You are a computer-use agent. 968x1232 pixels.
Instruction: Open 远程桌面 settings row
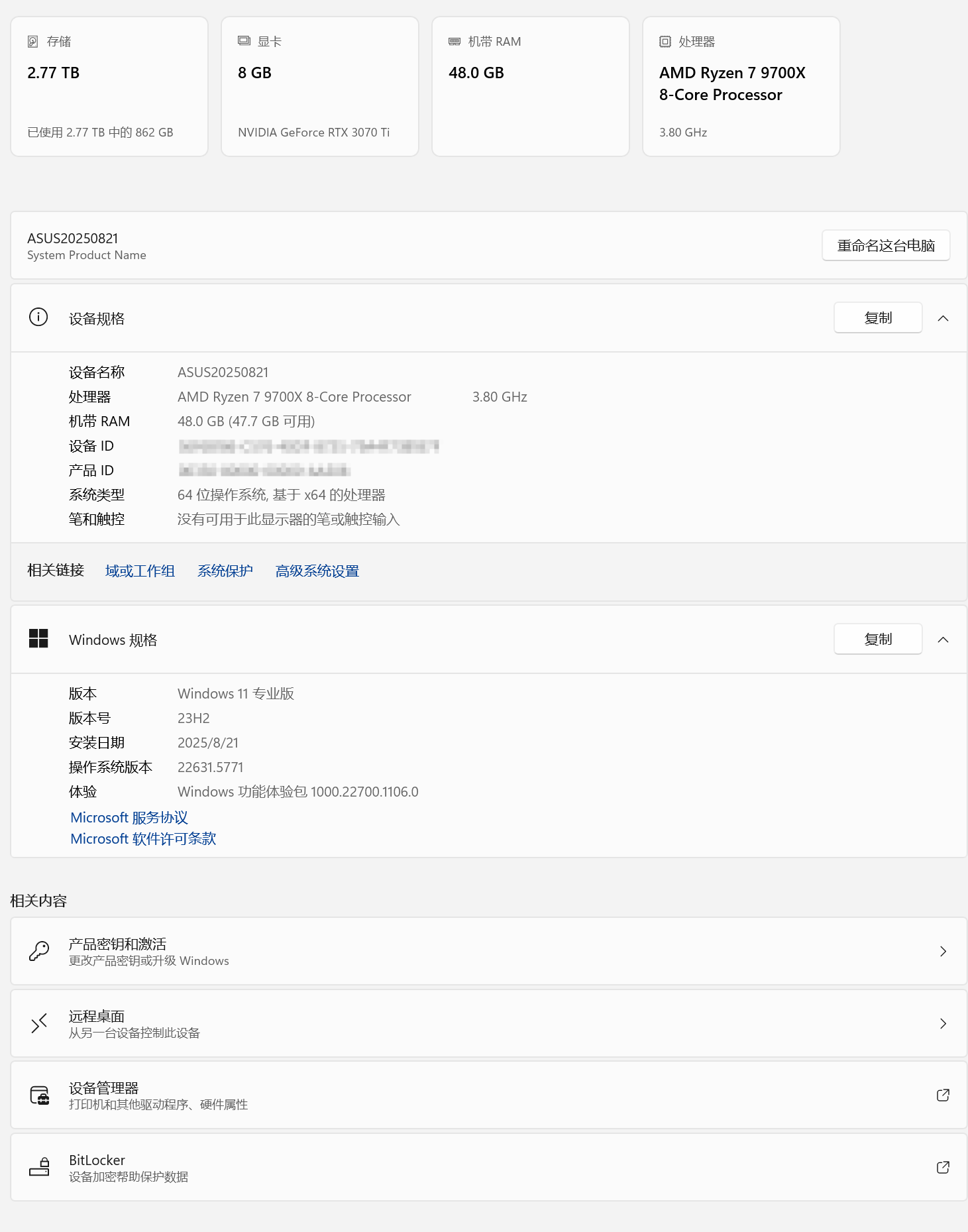[x=489, y=1023]
